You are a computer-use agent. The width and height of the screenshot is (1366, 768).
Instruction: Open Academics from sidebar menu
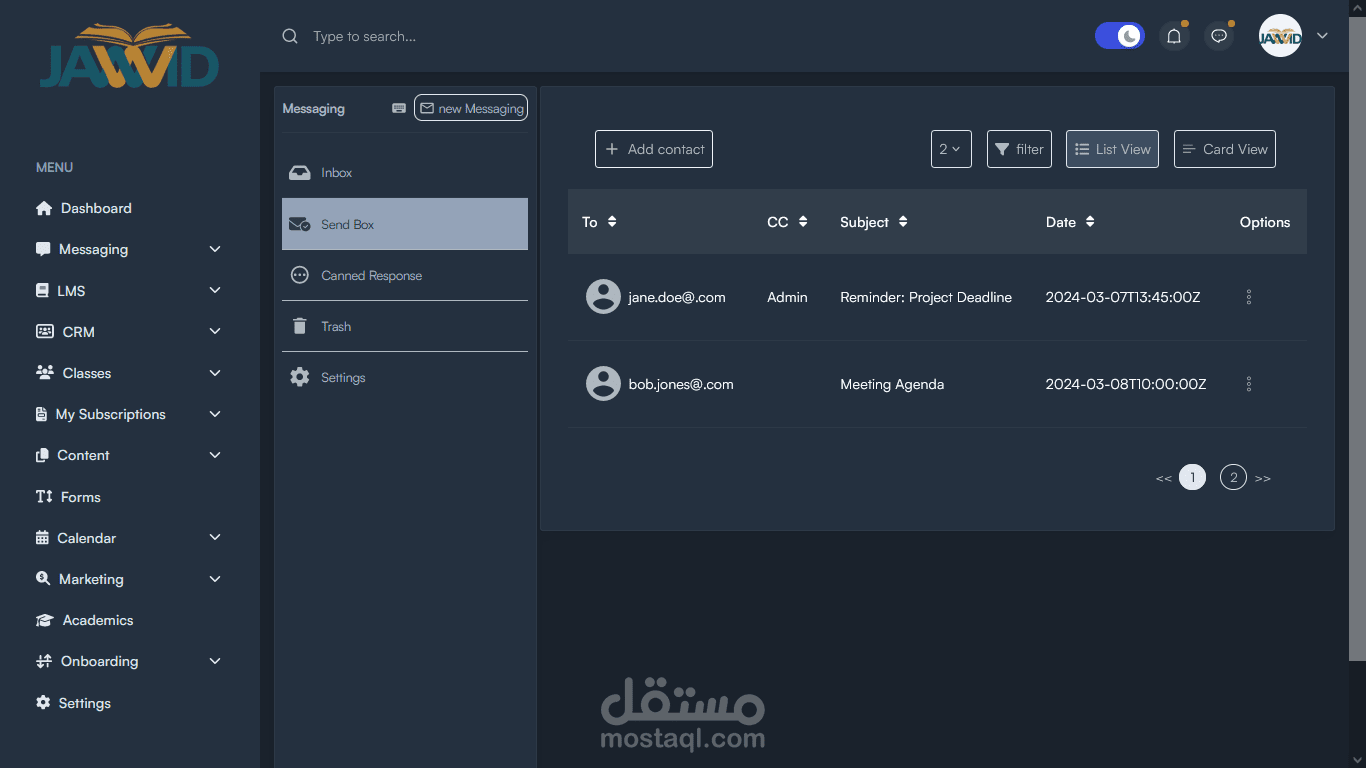point(98,620)
